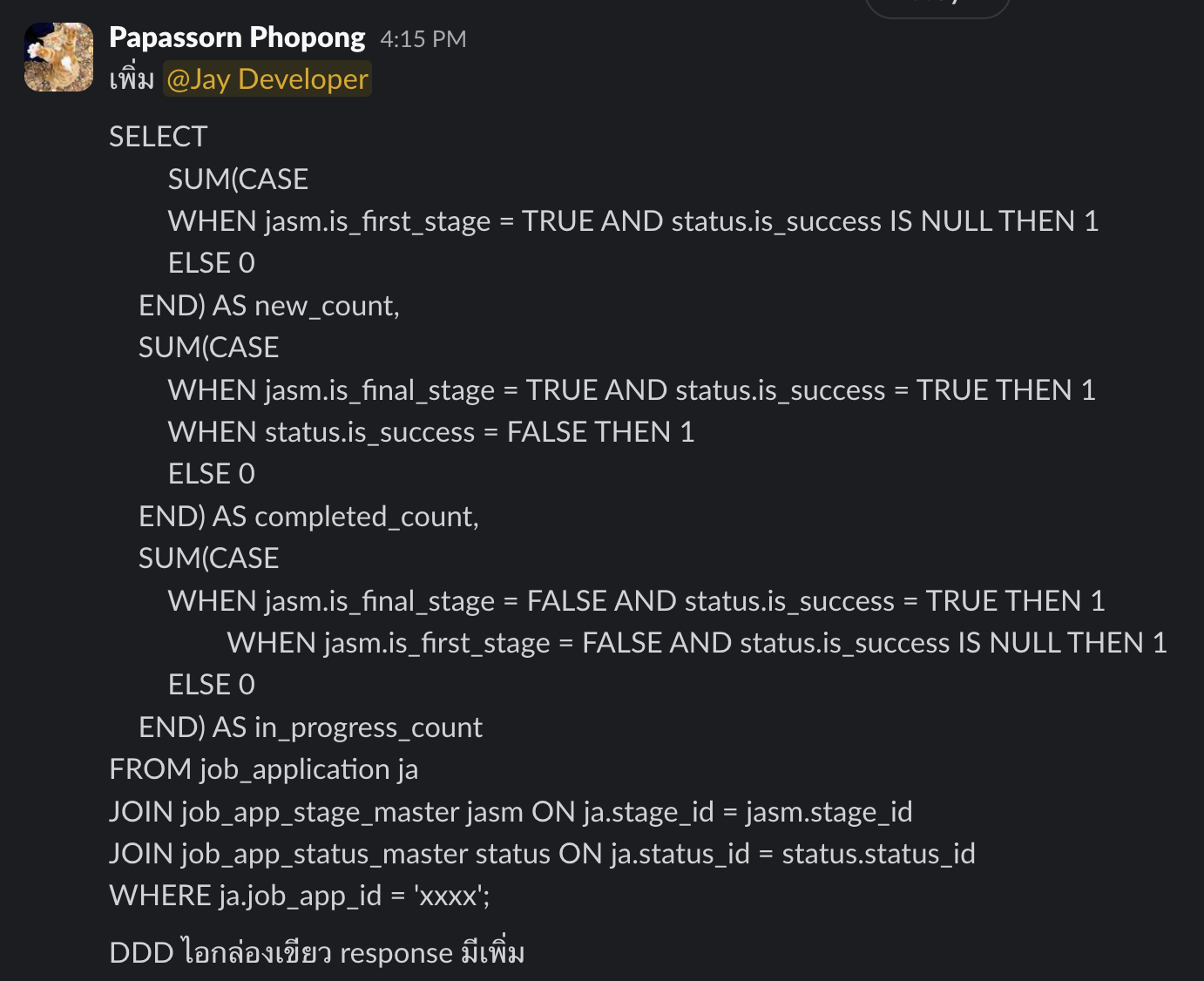The image size is (1204, 981).
Task: Click the is_final_stage = FALSE condition line
Action: pos(636,601)
